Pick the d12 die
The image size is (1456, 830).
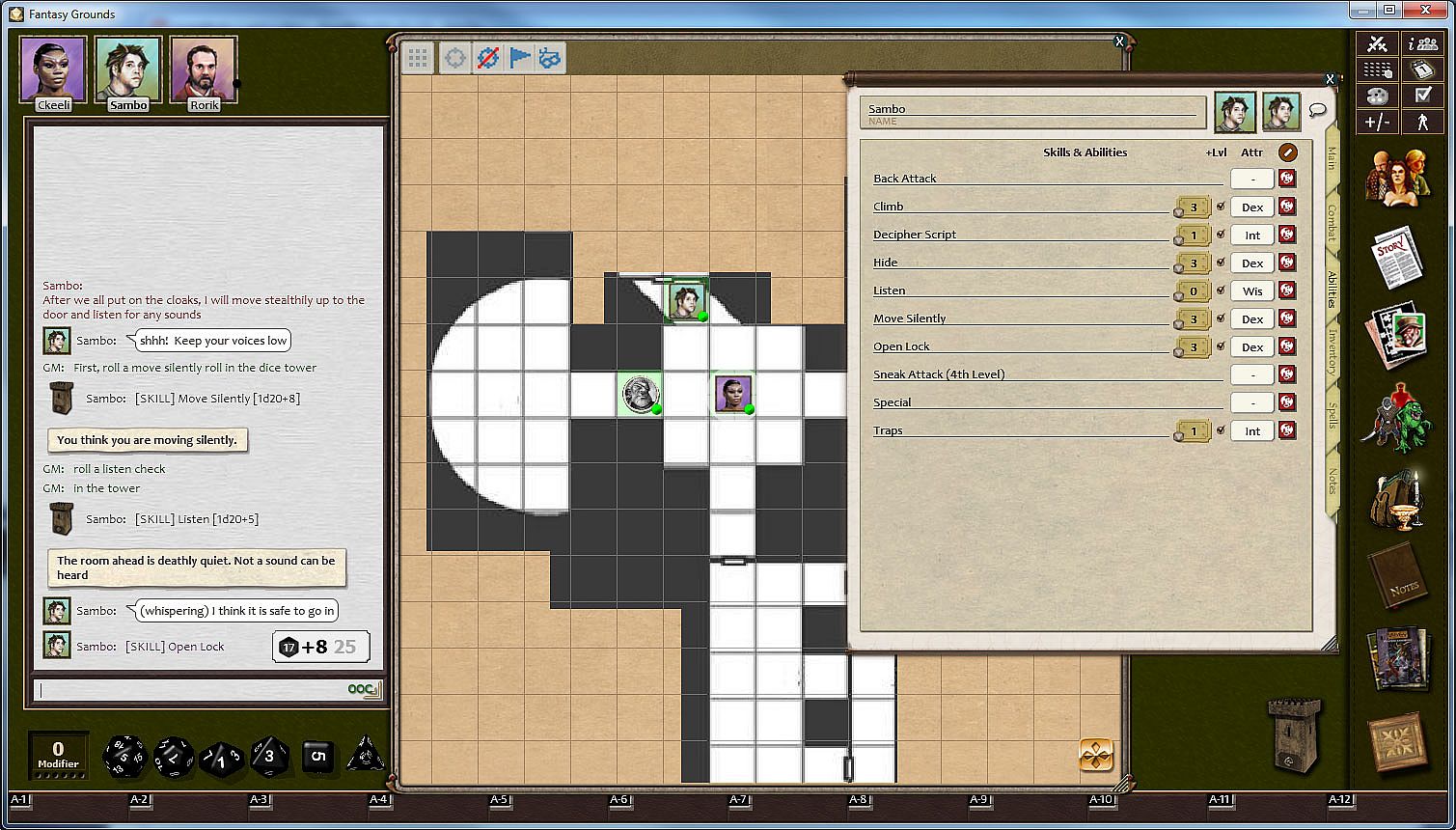pyautogui.click(x=174, y=757)
